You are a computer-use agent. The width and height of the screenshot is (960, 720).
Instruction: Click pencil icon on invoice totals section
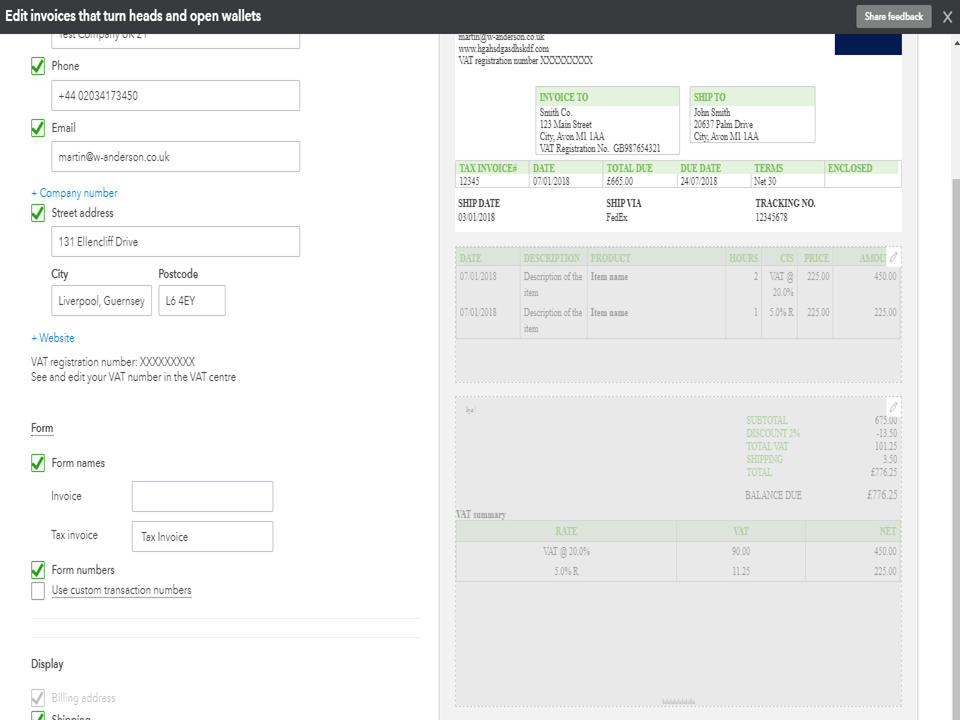[x=894, y=407]
